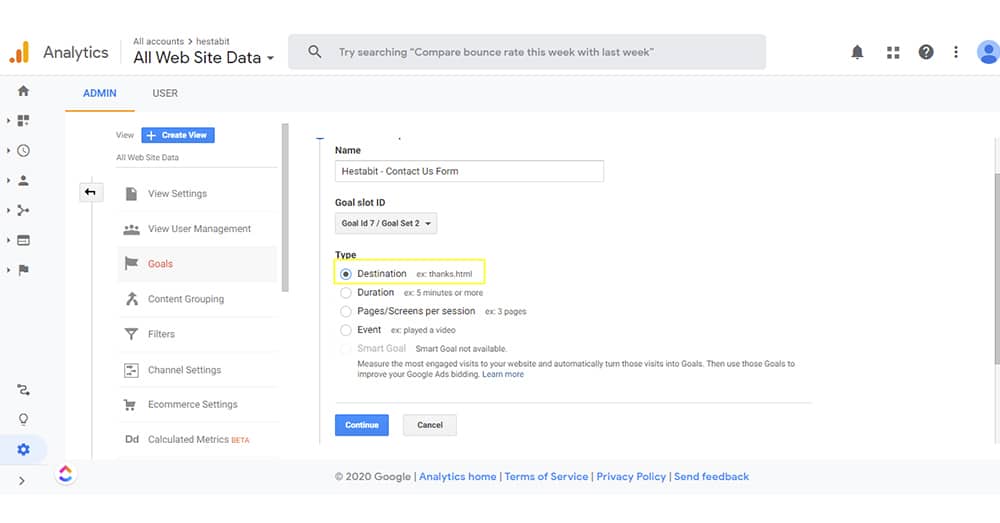The image size is (1000, 523).
Task: Click the Calculated Metrics Dd icon
Action: pos(131,439)
